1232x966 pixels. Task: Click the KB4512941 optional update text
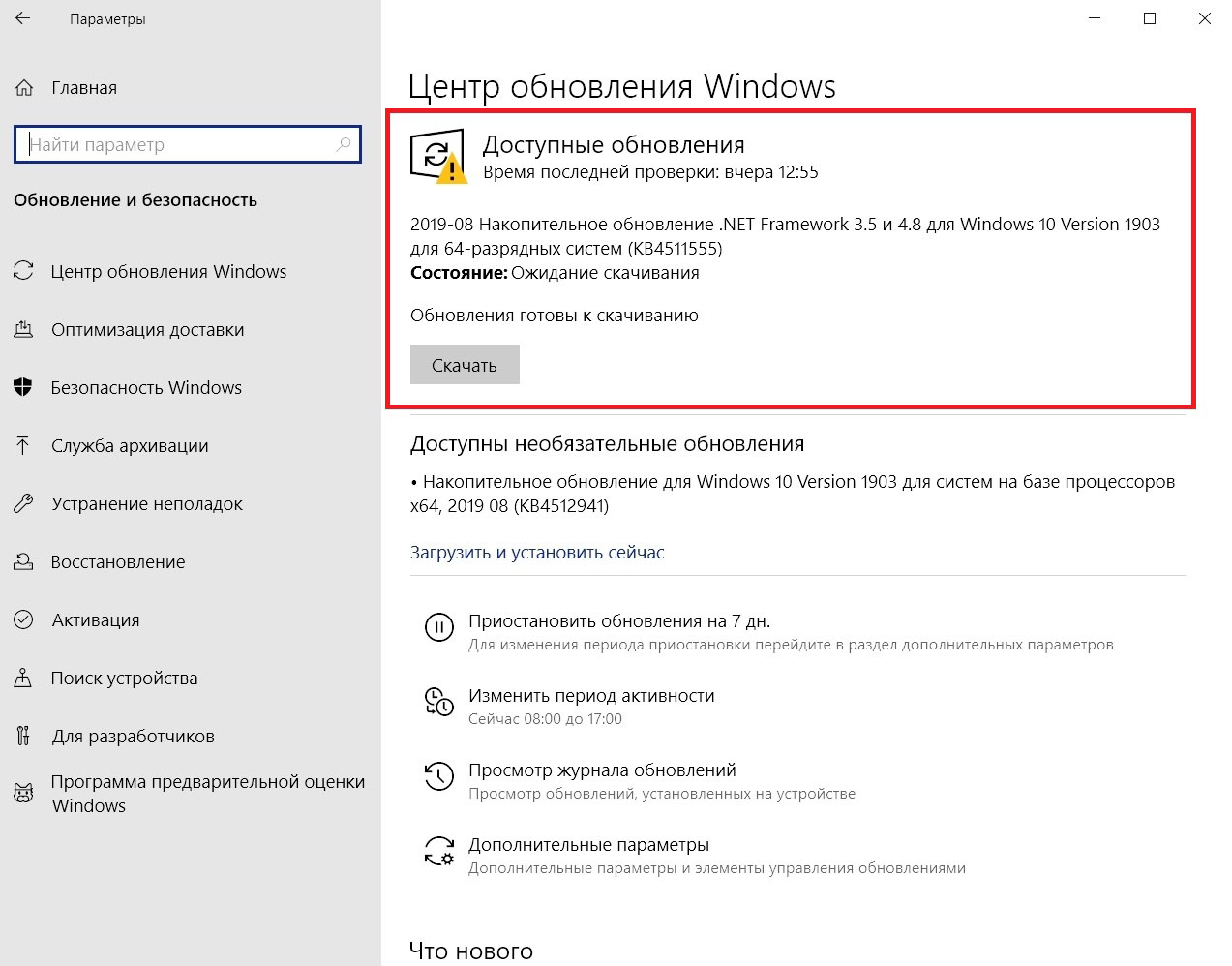793,494
